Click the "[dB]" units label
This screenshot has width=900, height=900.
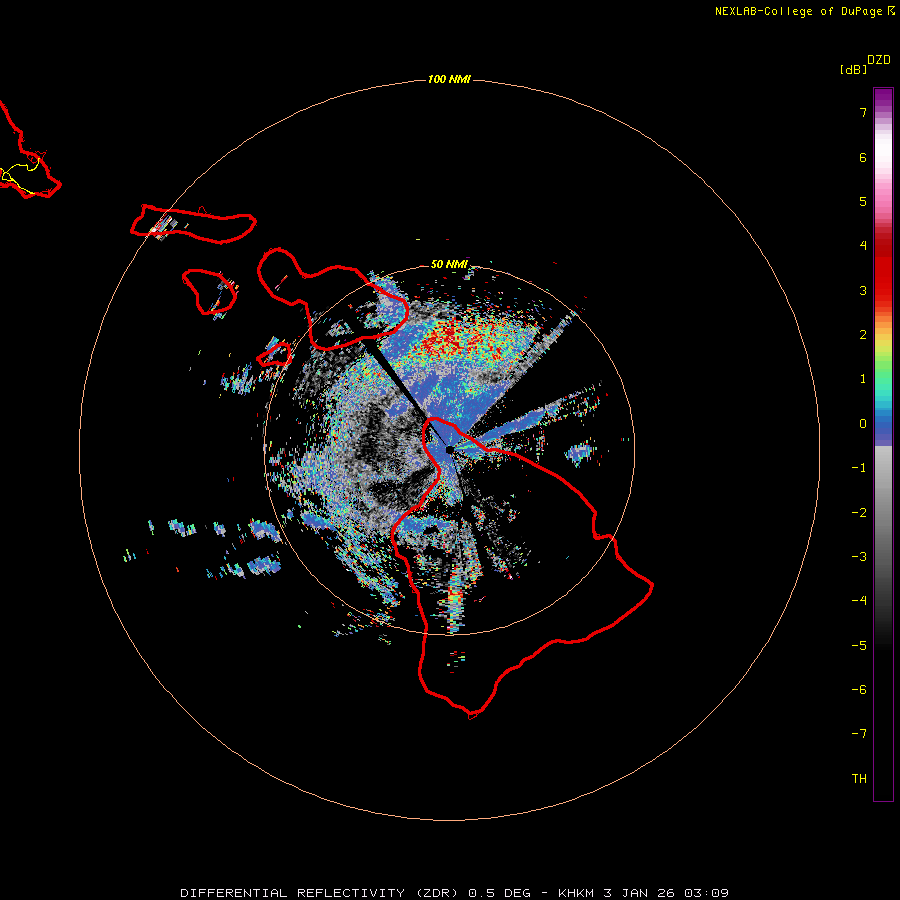pos(854,69)
